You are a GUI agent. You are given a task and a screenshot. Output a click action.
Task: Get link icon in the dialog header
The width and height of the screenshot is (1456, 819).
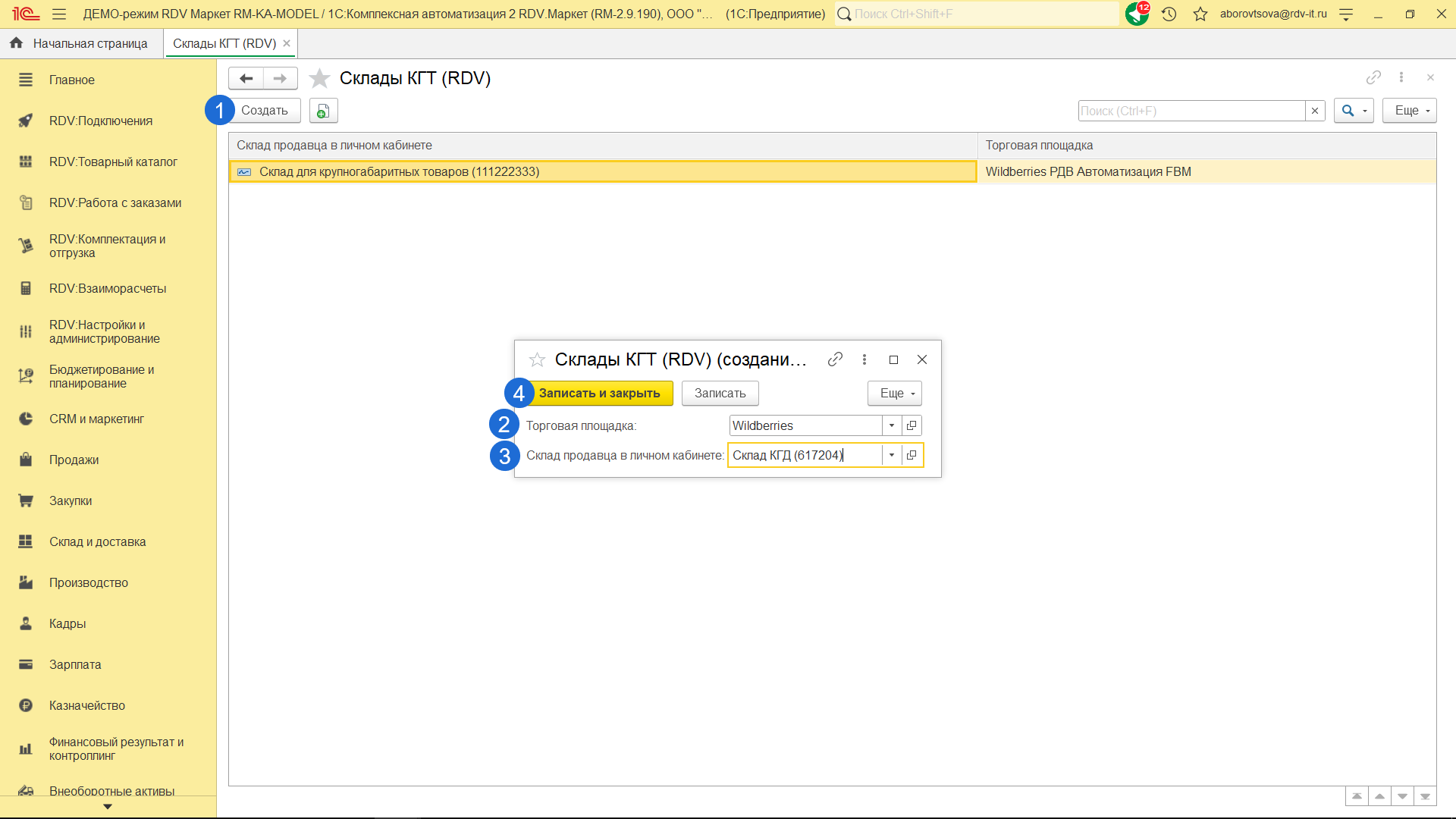click(835, 359)
